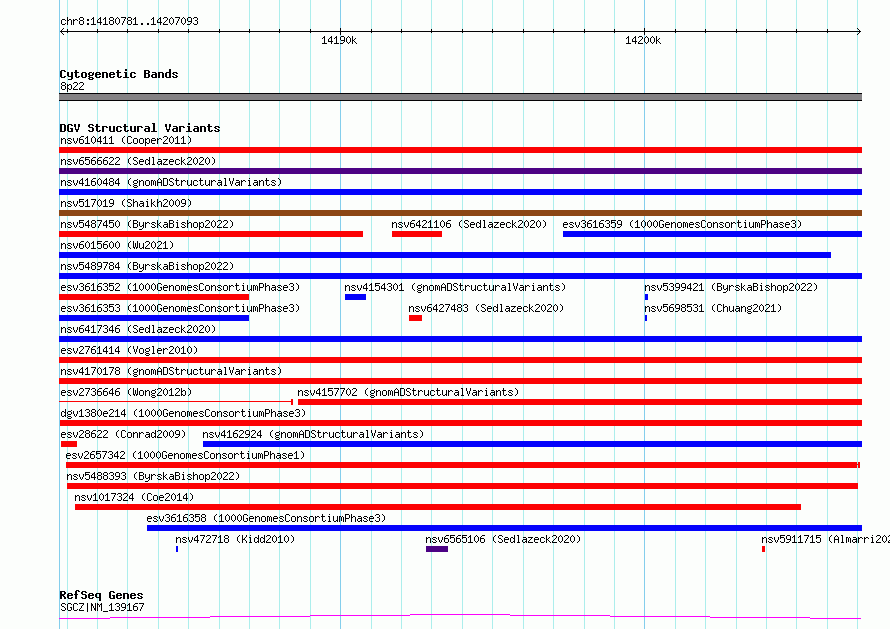Image resolution: width=890 pixels, height=629 pixels.
Task: Click nsv4157702 gnomADStructuralVariants label
Action: (408, 392)
